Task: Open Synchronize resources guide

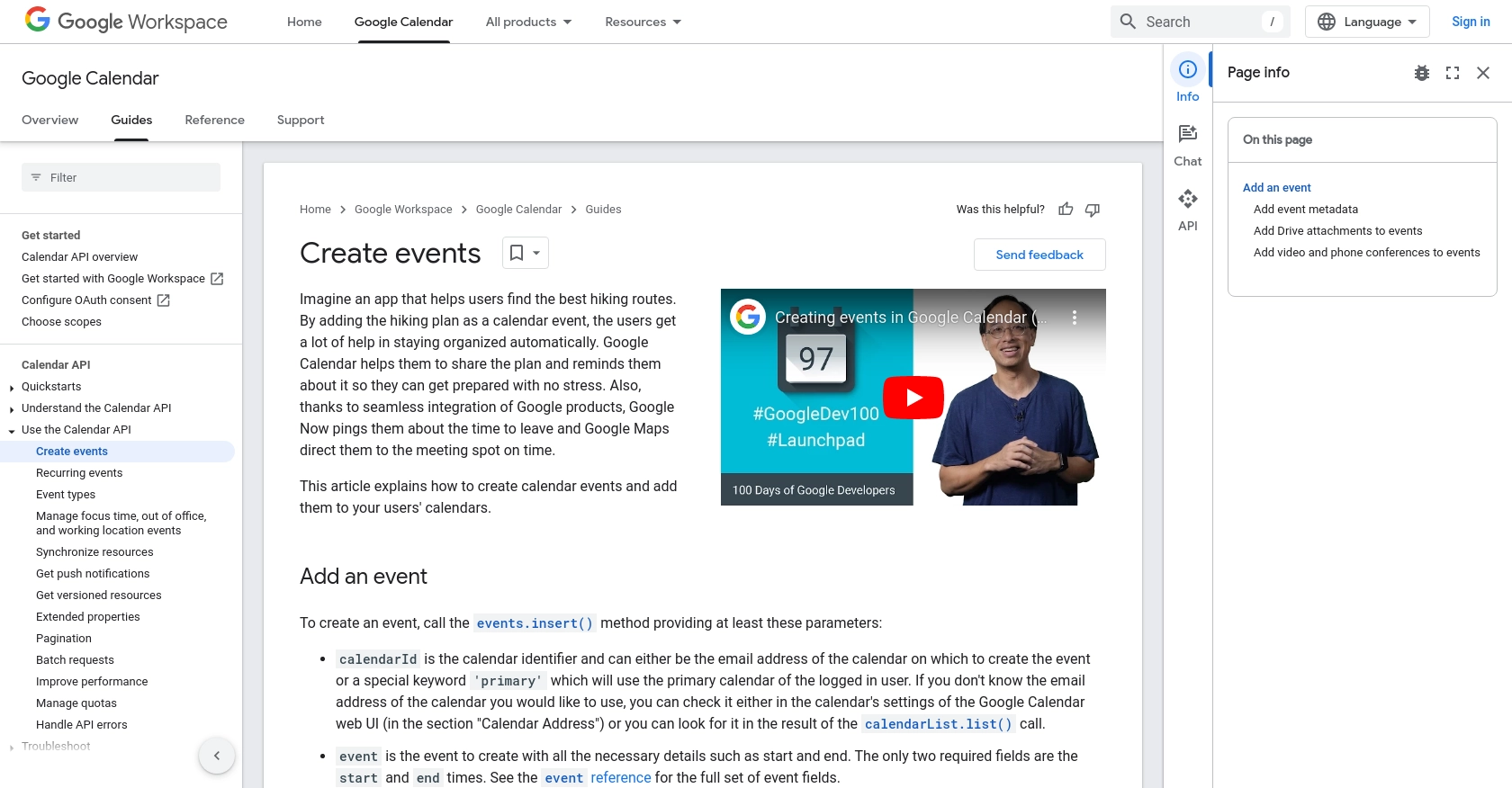Action: [94, 552]
